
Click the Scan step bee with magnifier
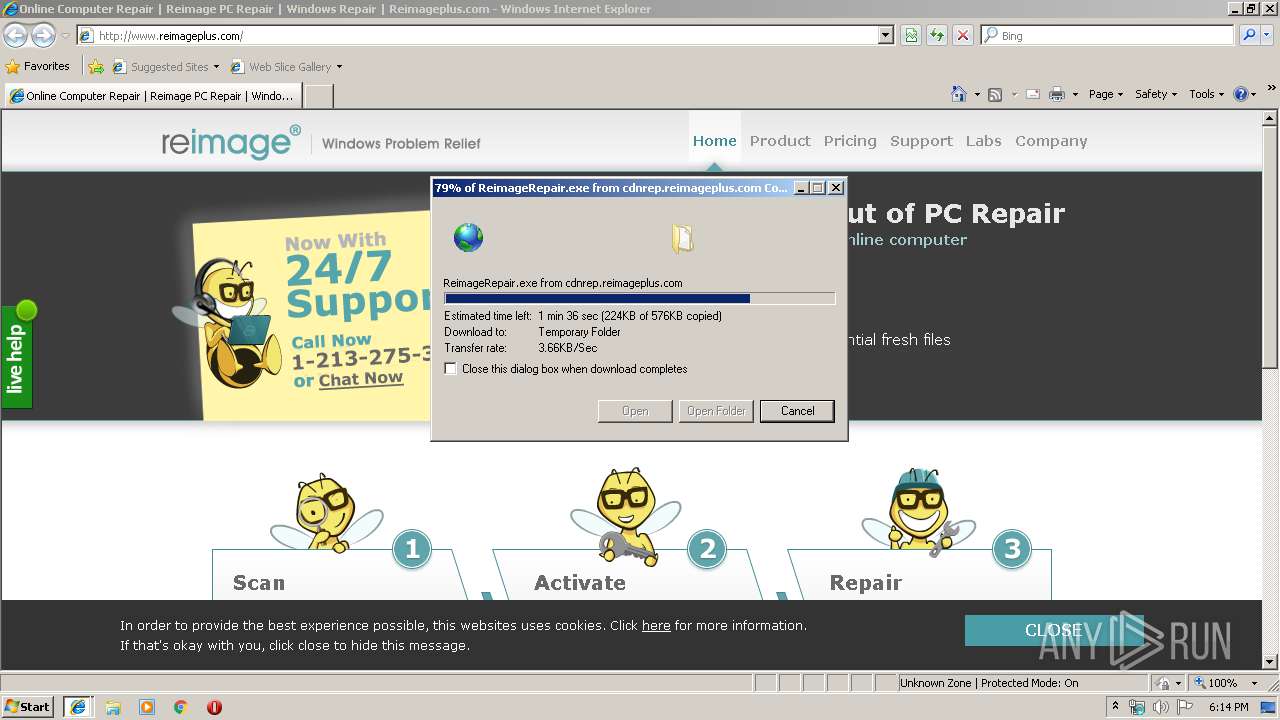tap(327, 512)
